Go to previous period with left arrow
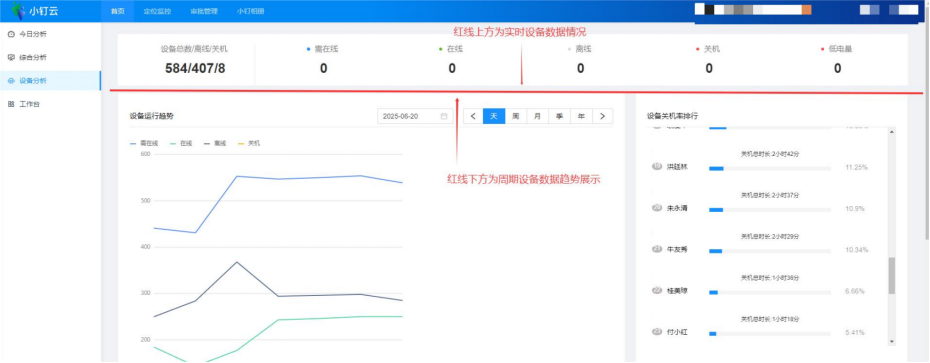The image size is (930, 363). point(473,116)
